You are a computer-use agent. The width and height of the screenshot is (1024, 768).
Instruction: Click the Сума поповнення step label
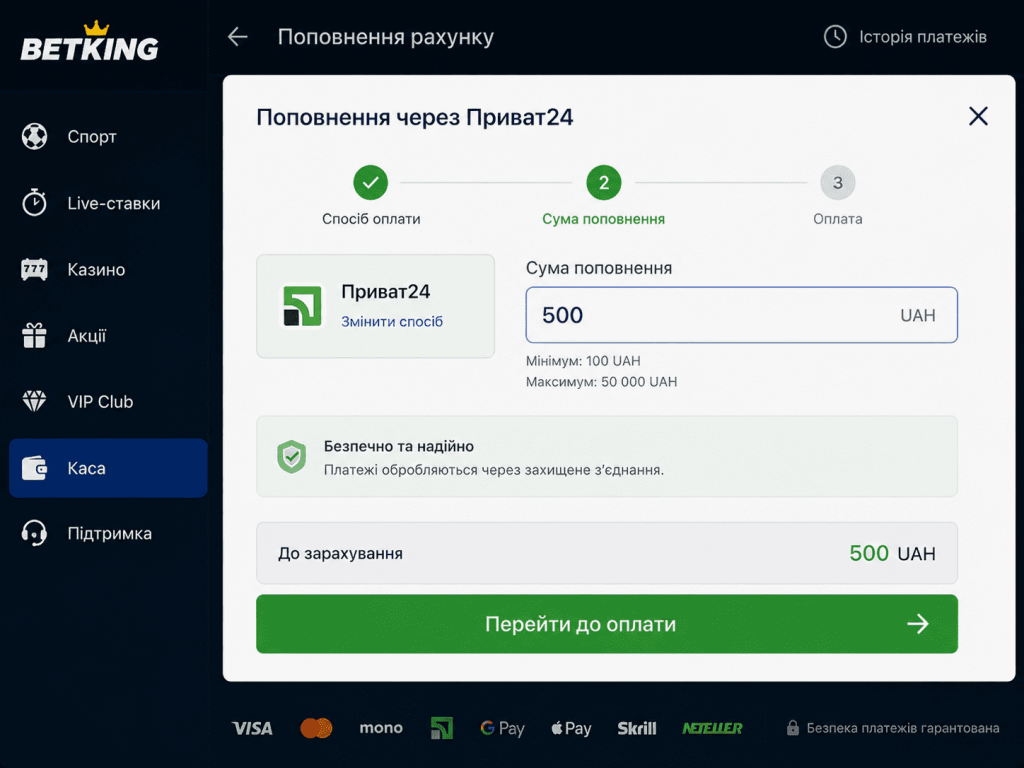(603, 219)
